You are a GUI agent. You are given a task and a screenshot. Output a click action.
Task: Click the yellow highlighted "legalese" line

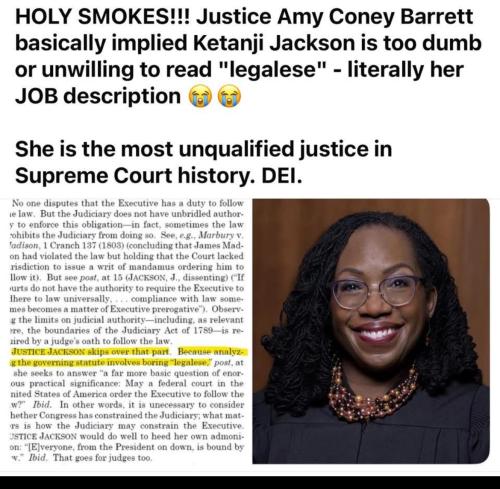pyautogui.click(x=111, y=362)
